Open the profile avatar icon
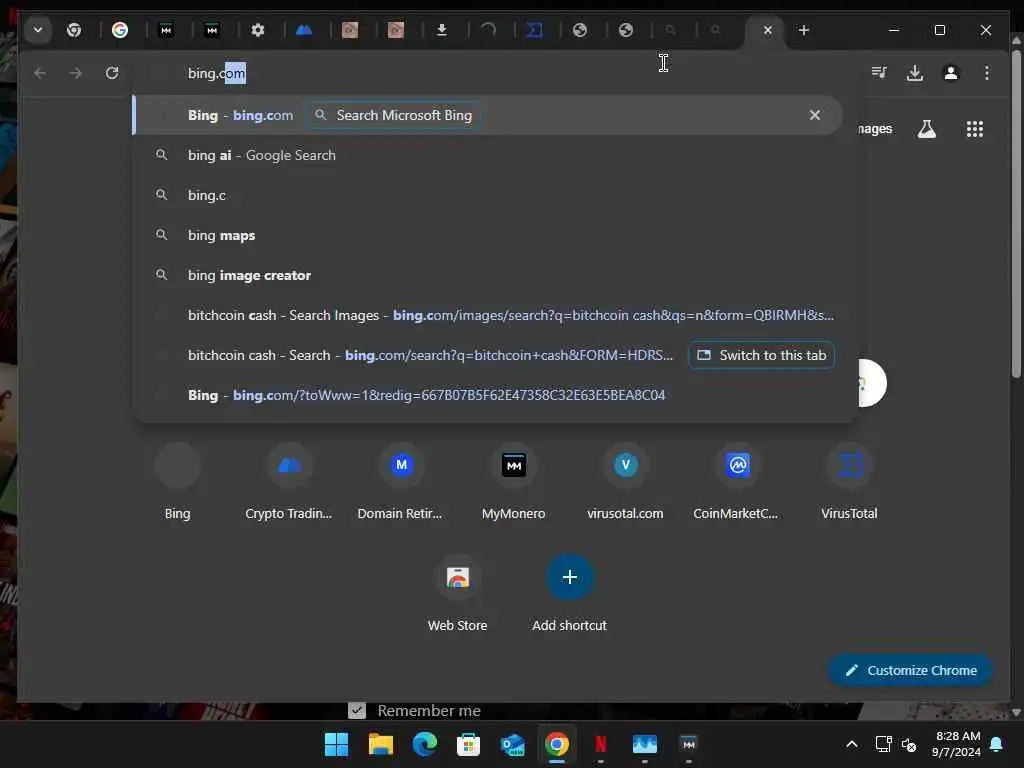1024x768 pixels. coord(951,72)
